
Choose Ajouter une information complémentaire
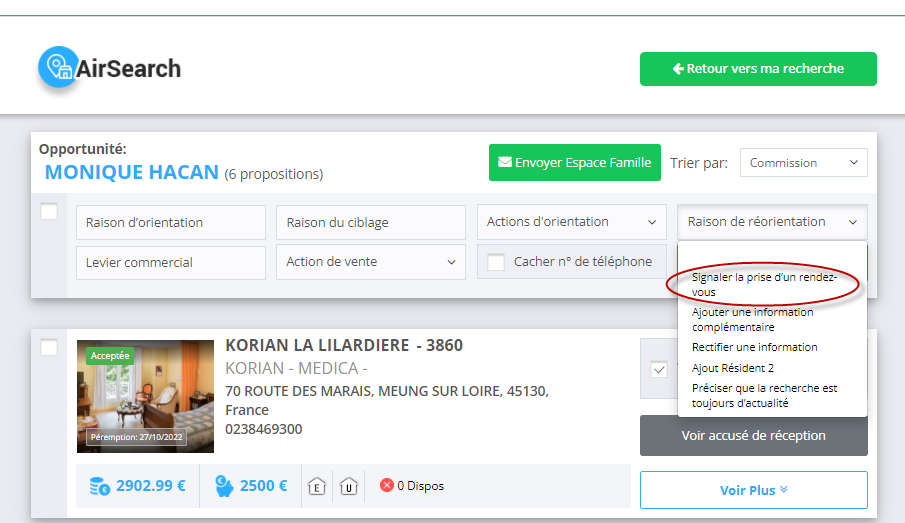click(753, 320)
